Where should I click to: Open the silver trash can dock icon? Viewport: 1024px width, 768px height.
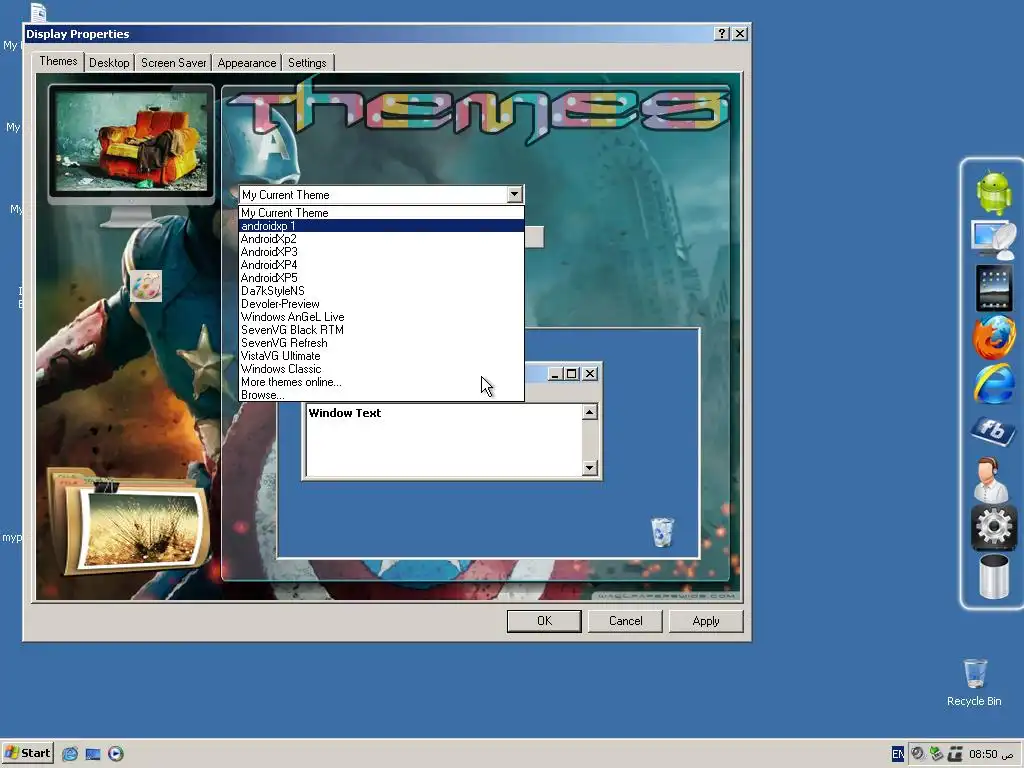(993, 576)
